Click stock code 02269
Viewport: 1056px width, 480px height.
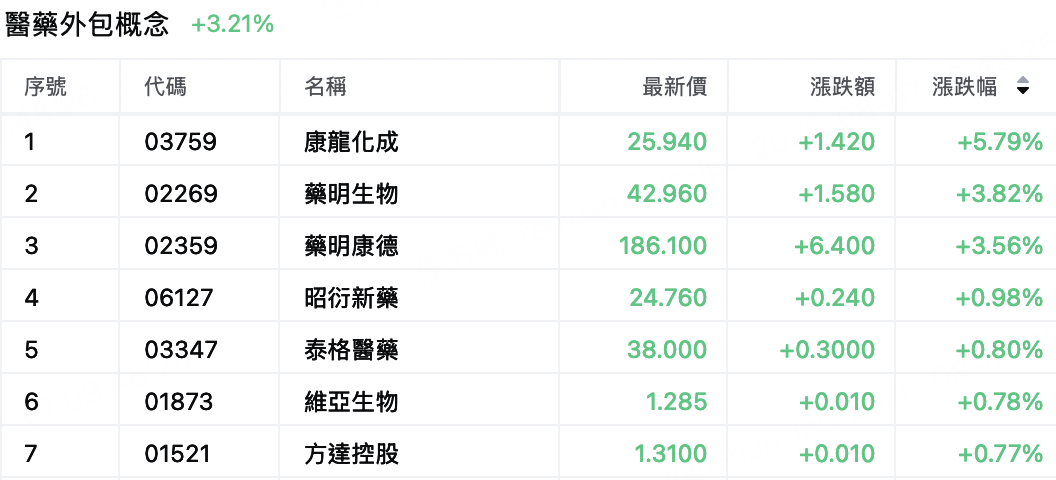[180, 194]
